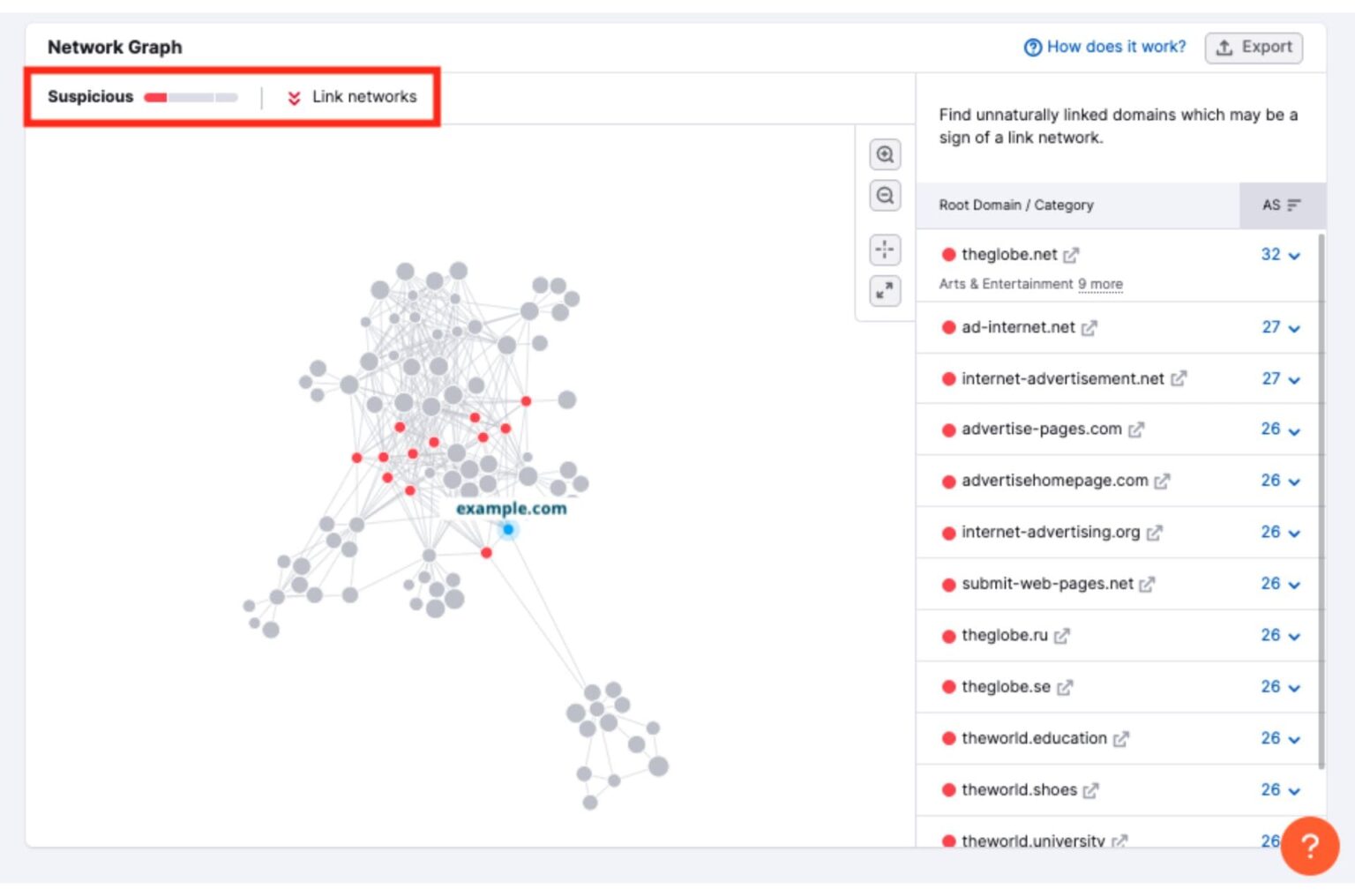Open theglobe.ru via its external link icon
The height and width of the screenshot is (896, 1355).
[x=1061, y=636]
